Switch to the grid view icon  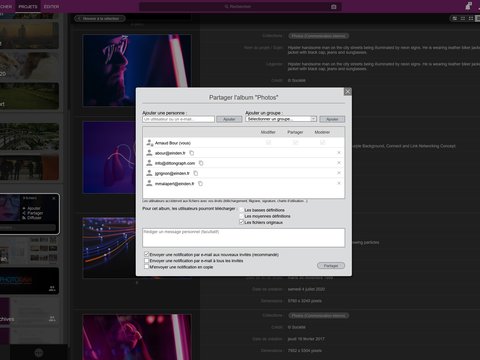463,18
